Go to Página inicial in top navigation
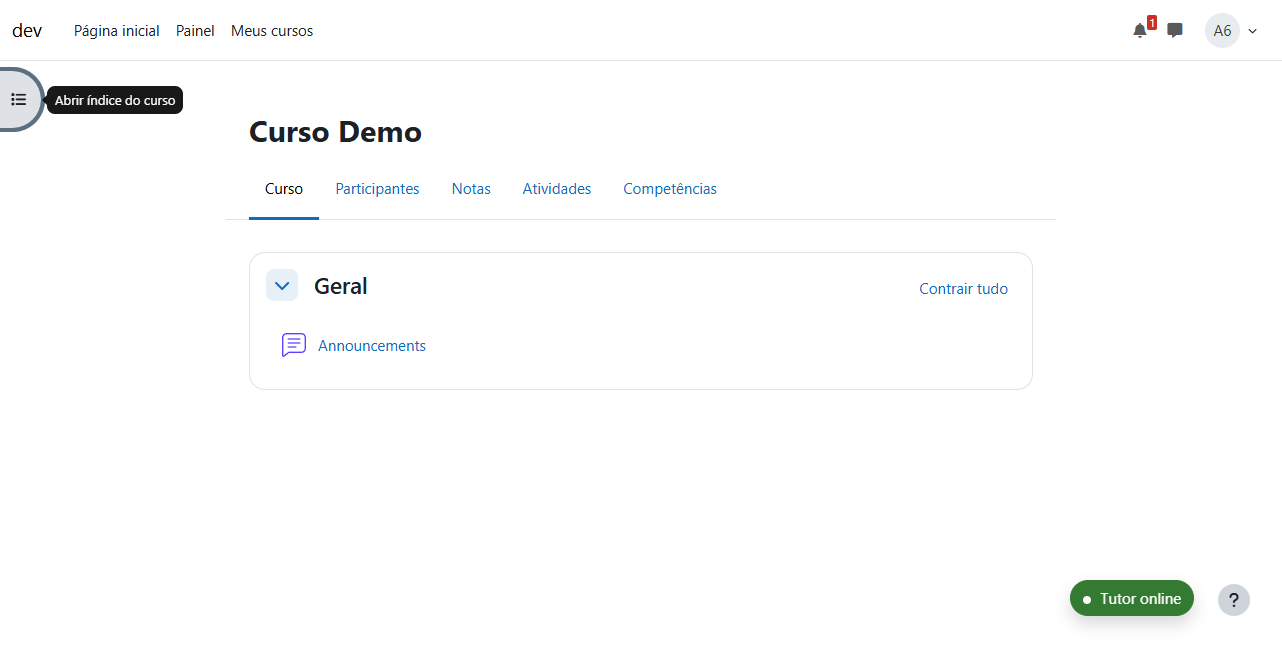The width and height of the screenshot is (1282, 648). tap(117, 31)
